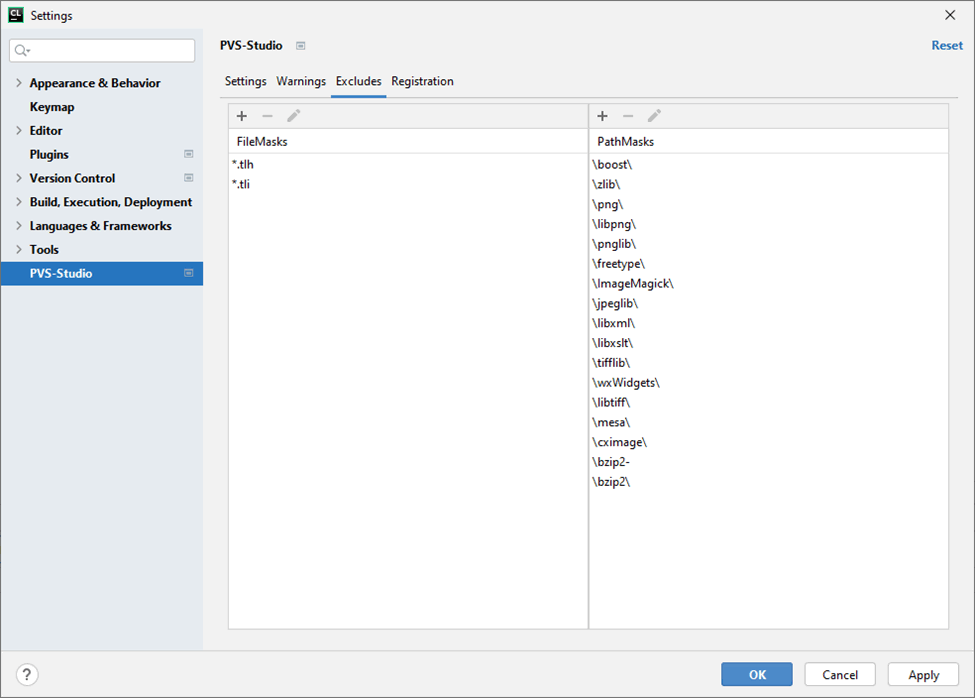
Task: Open the Registration tab
Action: coord(422,82)
